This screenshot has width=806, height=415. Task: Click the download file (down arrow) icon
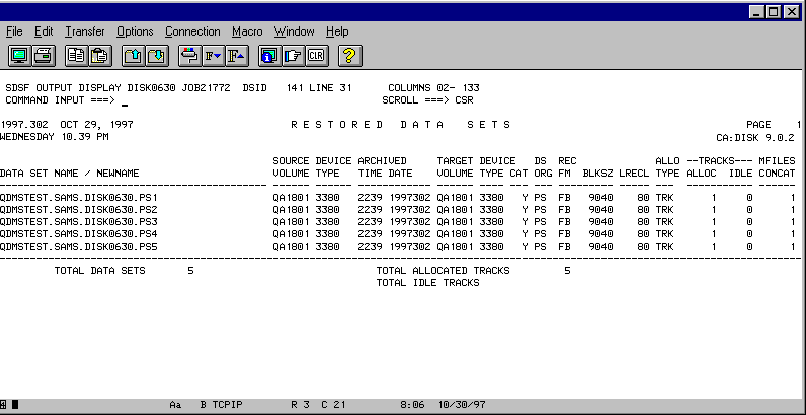click(x=156, y=56)
